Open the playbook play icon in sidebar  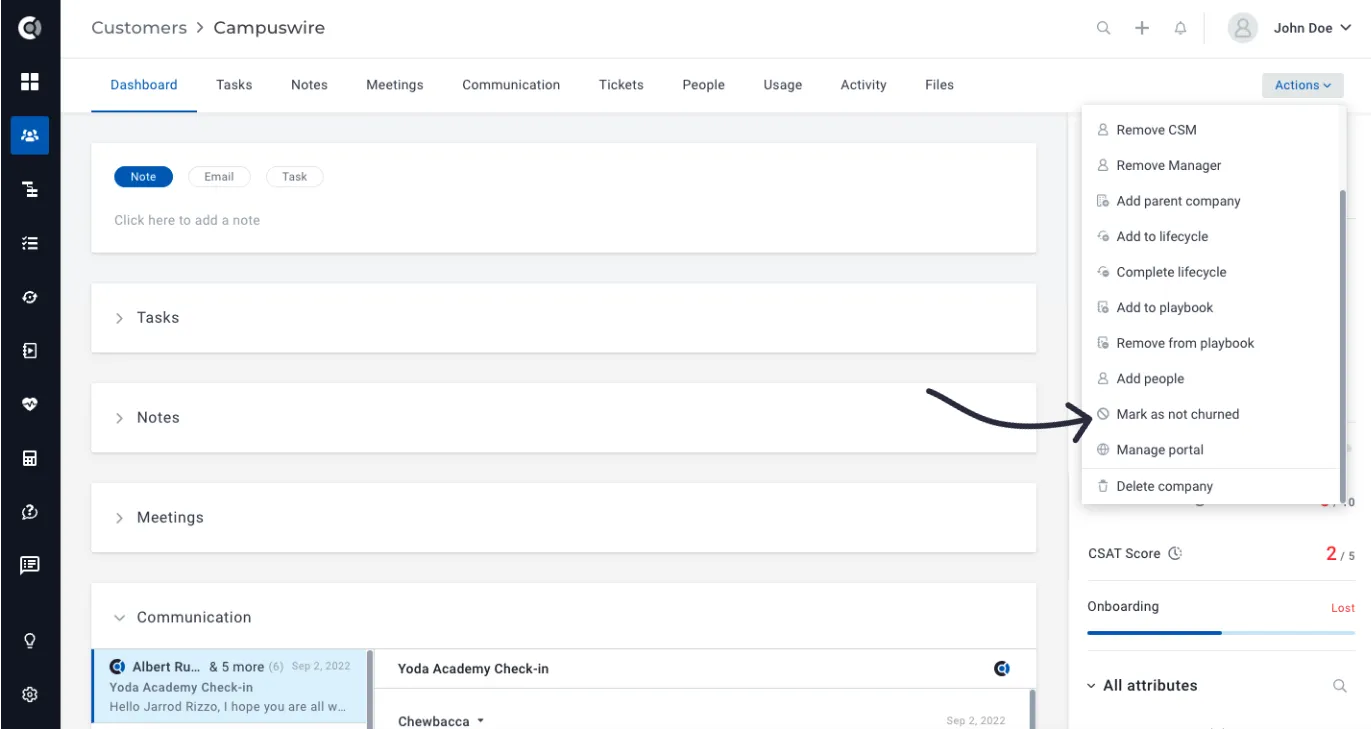point(30,351)
